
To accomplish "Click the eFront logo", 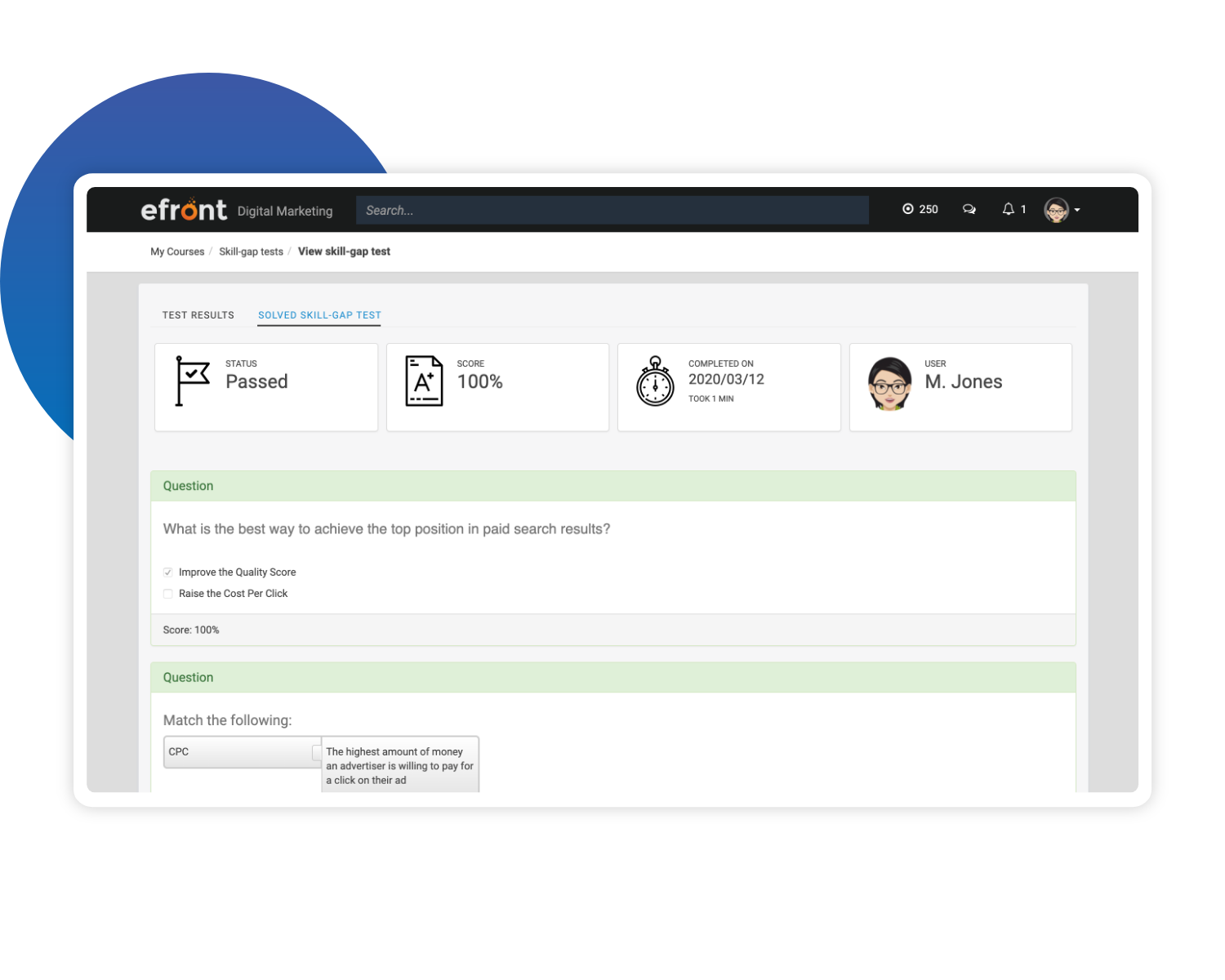I will point(184,210).
